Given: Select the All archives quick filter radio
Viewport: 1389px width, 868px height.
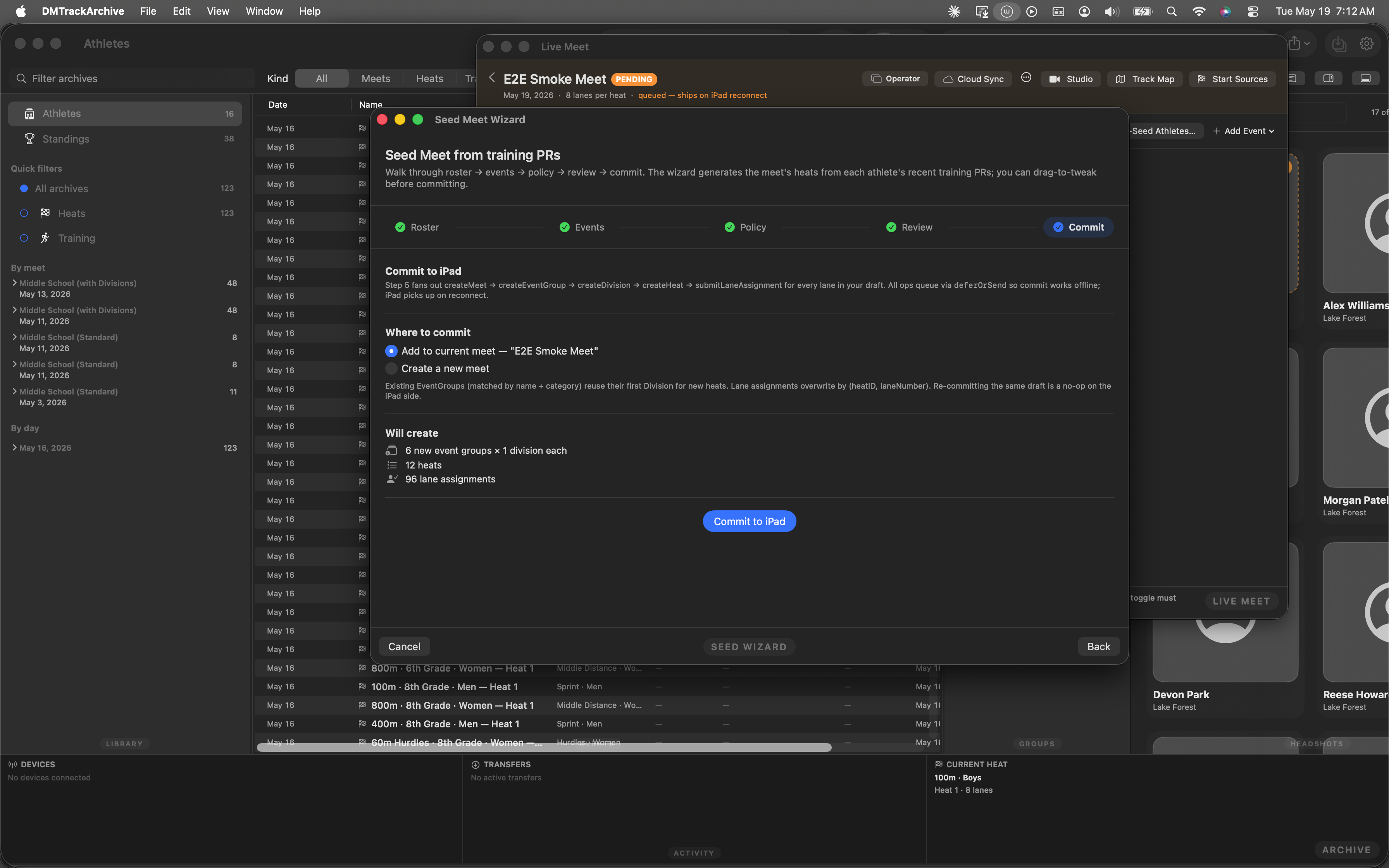Looking at the screenshot, I should [24, 188].
